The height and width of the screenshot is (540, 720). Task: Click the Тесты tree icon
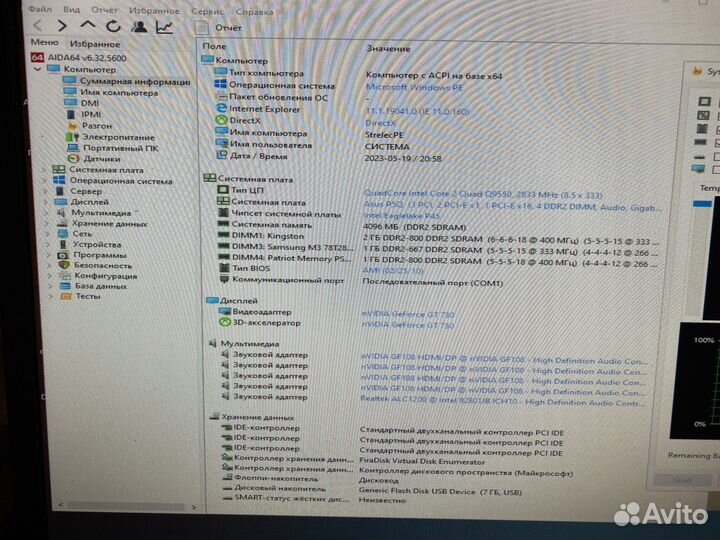pyautogui.click(x=66, y=296)
